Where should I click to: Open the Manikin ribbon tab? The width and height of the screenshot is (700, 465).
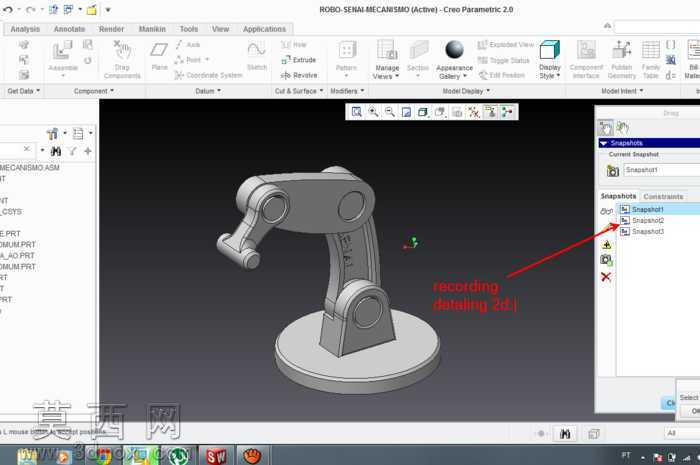coord(152,29)
